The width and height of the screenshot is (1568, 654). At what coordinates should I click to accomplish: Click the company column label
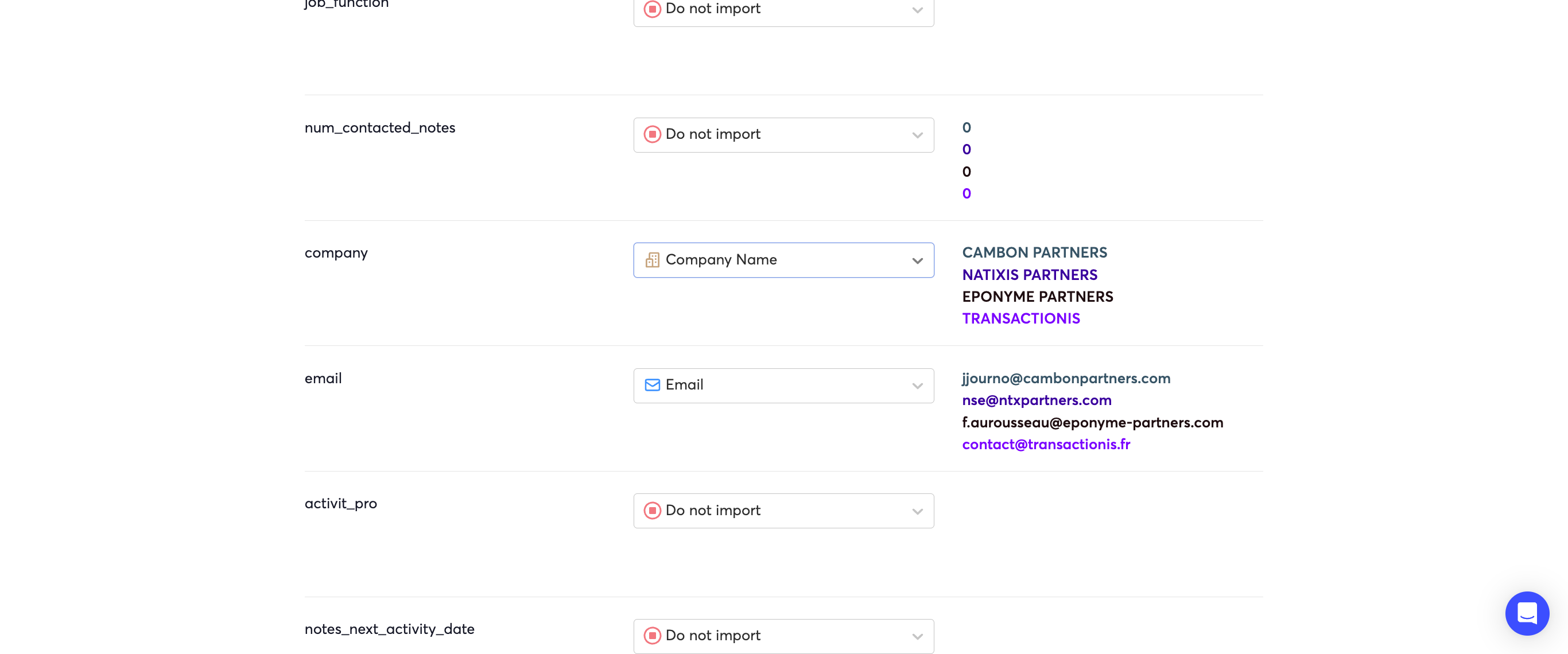click(336, 253)
